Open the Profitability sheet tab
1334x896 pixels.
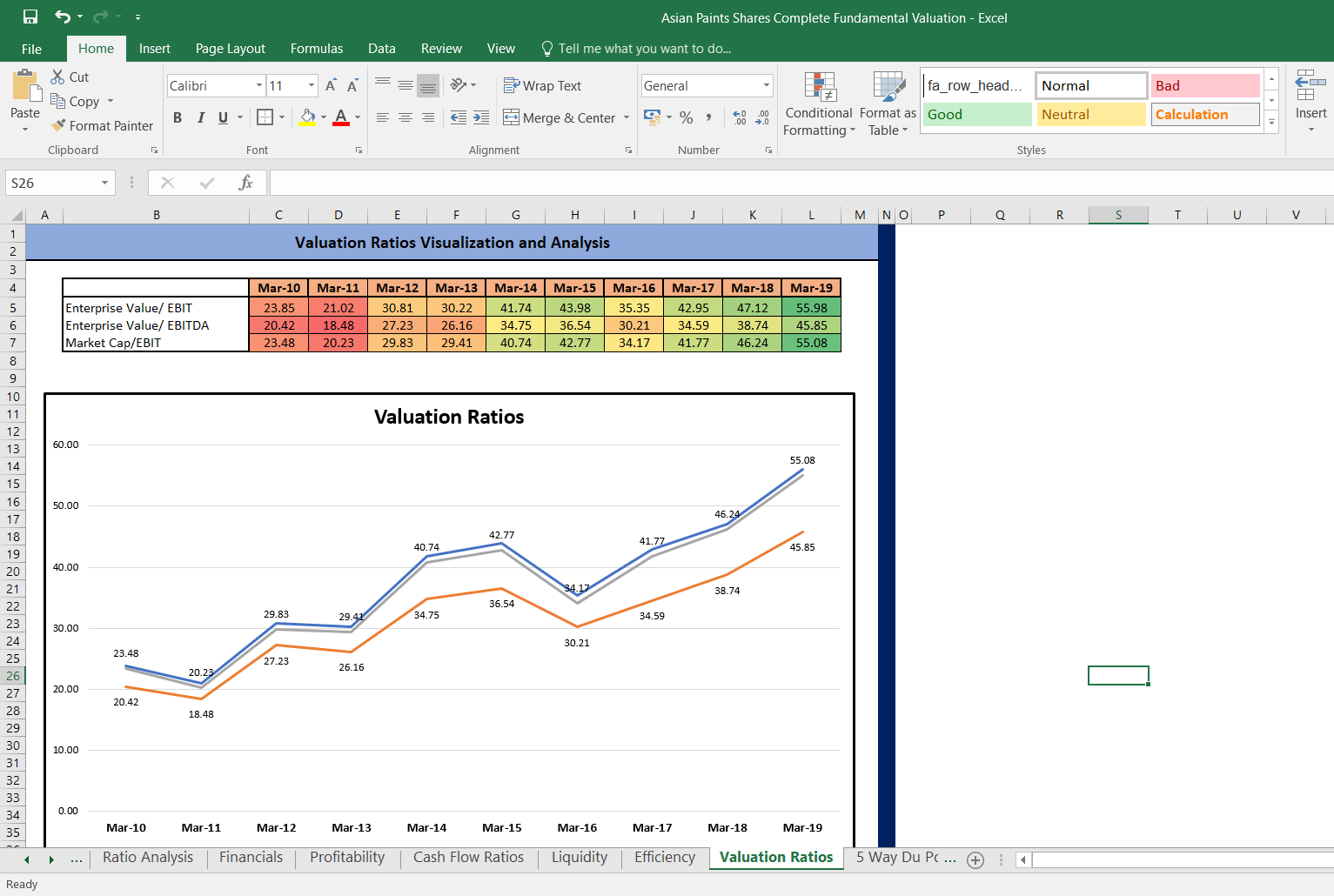(347, 858)
